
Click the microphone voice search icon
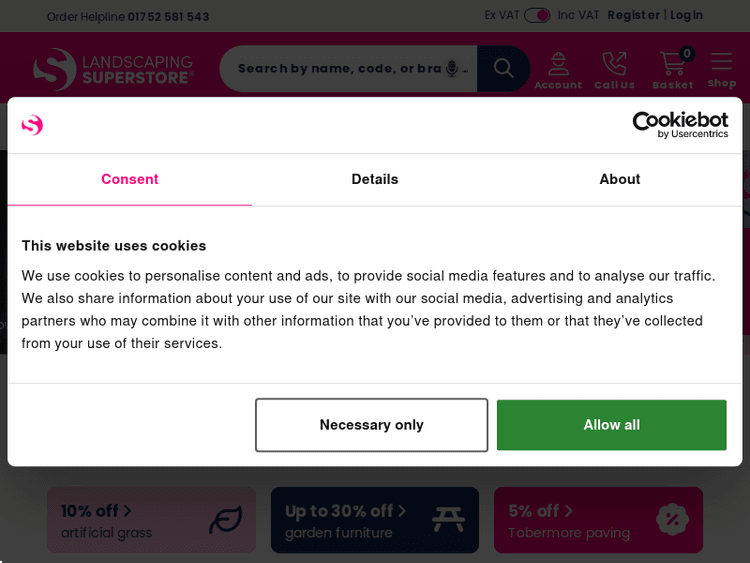pos(452,68)
